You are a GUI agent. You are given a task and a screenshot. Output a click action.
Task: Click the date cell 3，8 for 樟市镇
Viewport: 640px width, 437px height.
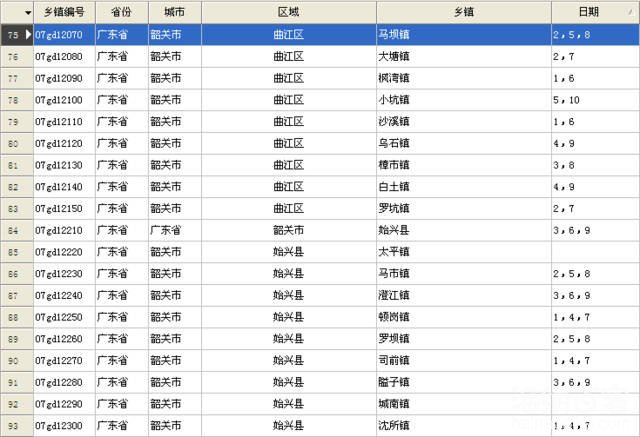[x=596, y=165]
